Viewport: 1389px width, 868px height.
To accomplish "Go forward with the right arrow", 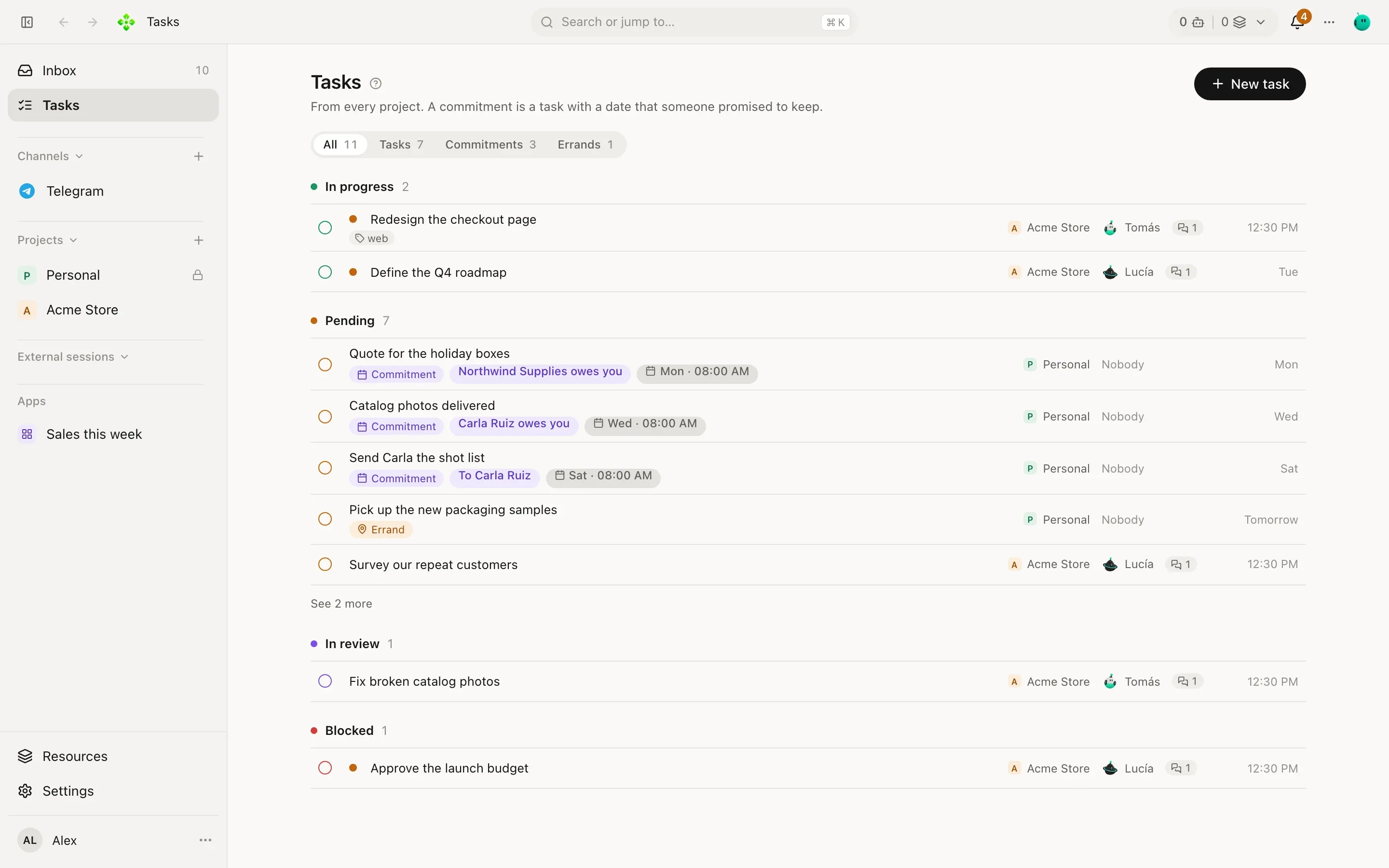I will click(x=93, y=22).
